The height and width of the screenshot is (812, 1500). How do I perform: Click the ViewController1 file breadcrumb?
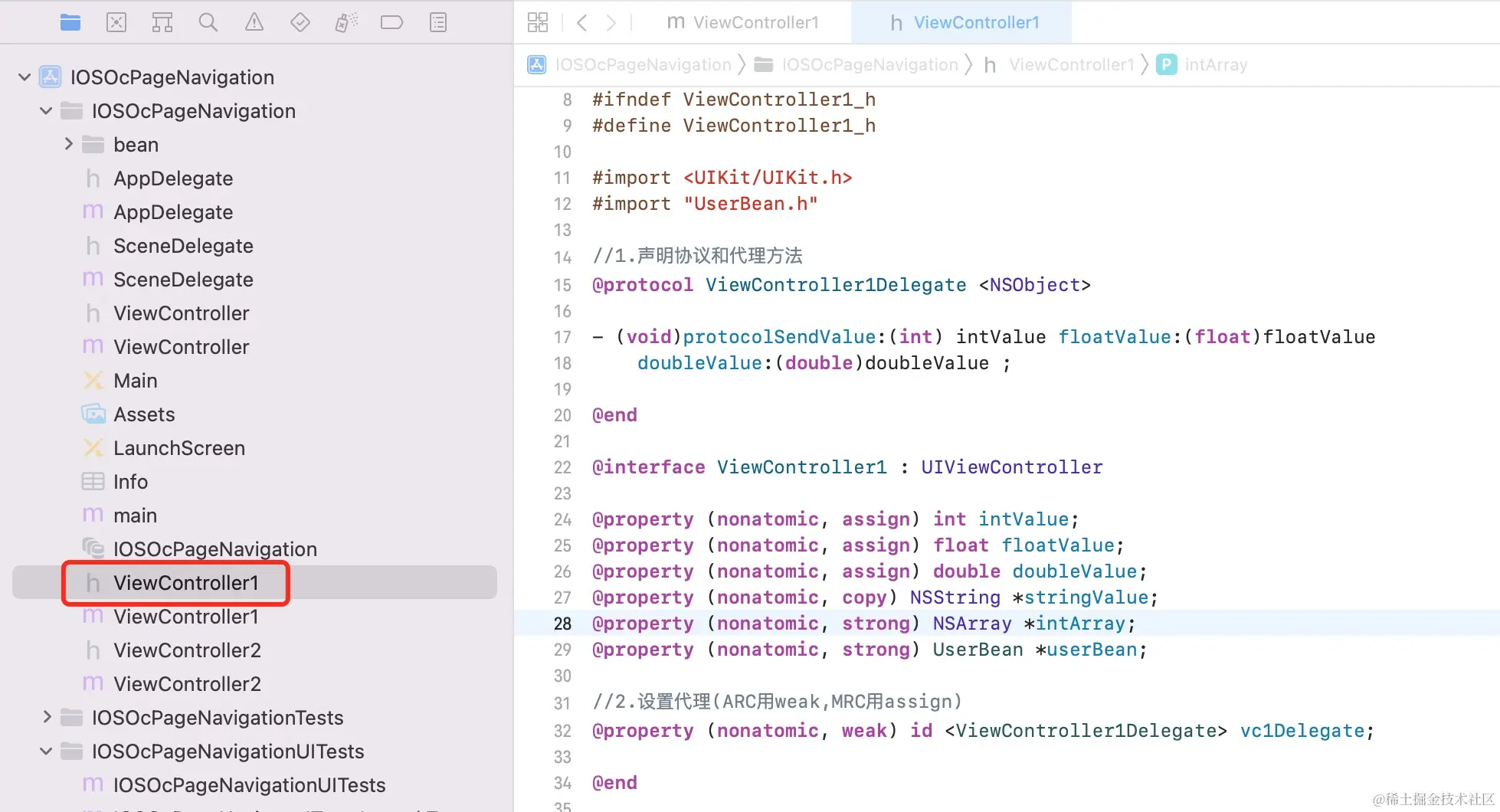click(1072, 65)
